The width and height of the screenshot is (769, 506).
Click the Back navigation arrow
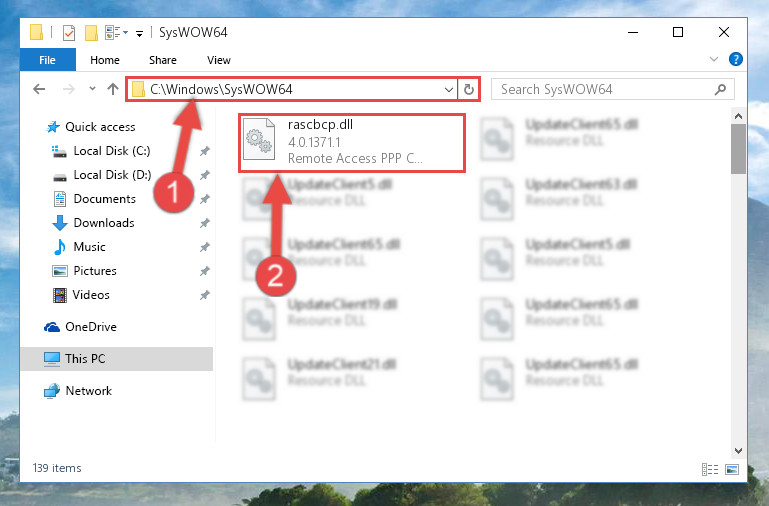tap(39, 89)
